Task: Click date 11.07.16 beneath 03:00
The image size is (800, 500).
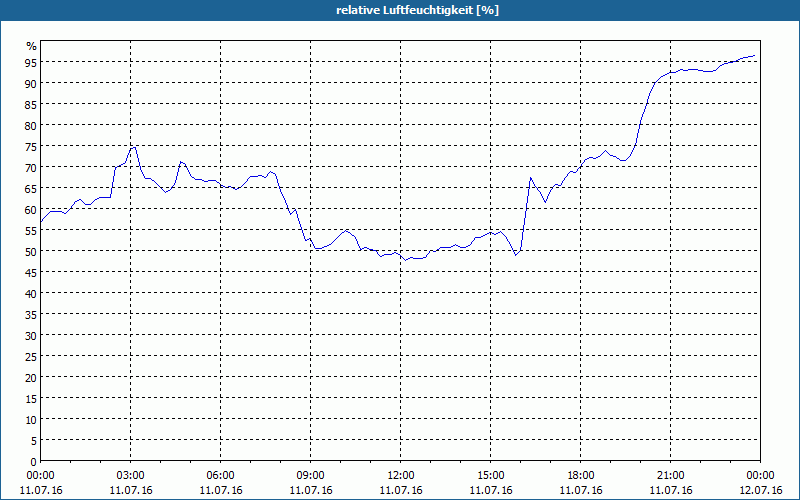Action: coord(131,490)
